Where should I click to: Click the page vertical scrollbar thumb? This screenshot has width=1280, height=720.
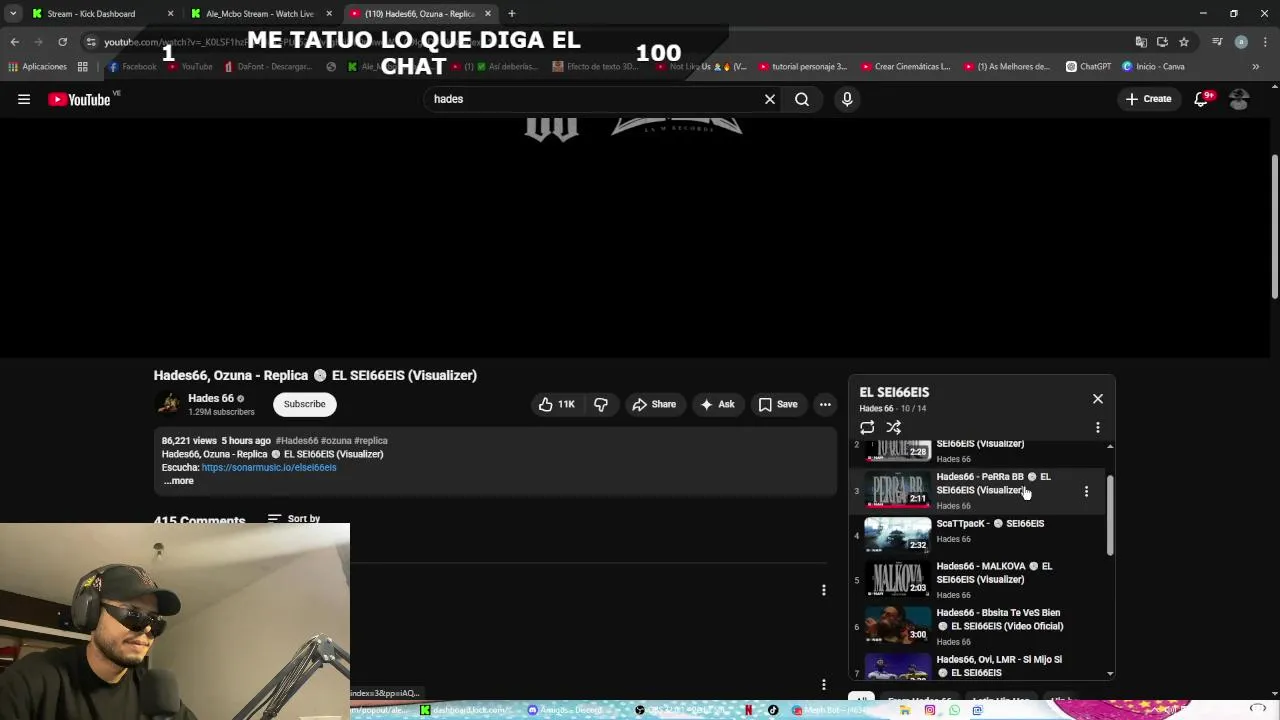point(1275,226)
